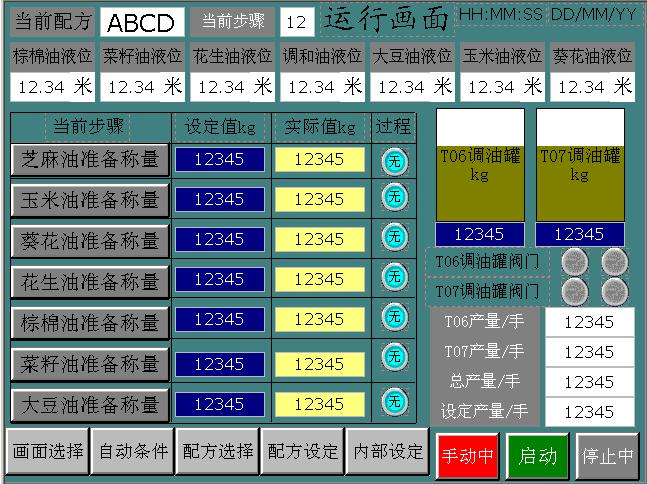
Task: Edit the 设定值kg field for 玉米油准备称量
Action: 220,199
